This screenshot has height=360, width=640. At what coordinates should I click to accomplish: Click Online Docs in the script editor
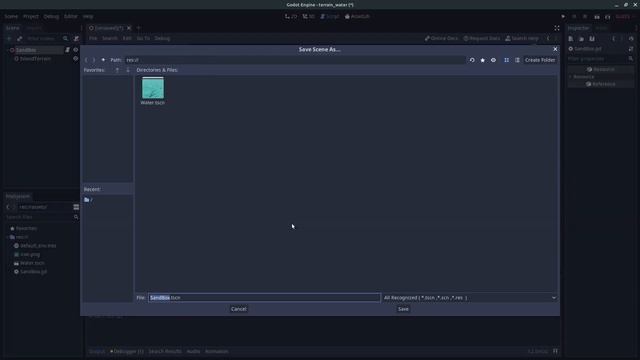click(441, 38)
